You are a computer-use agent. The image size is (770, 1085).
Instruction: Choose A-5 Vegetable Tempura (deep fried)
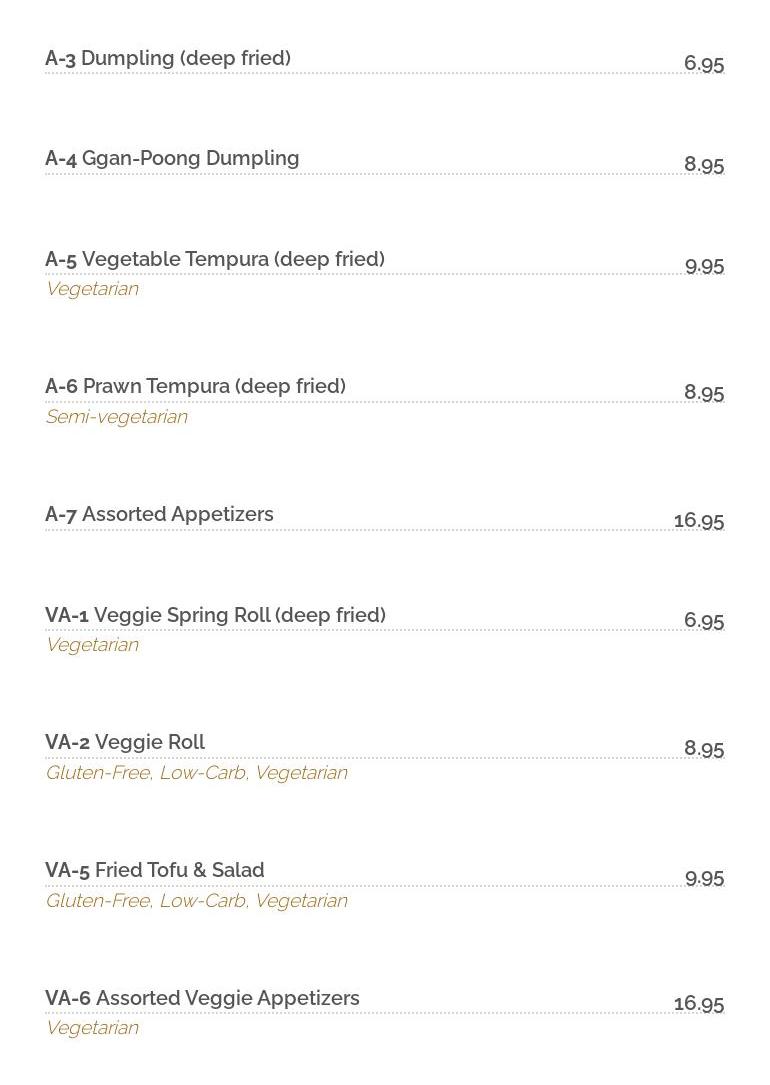(215, 260)
